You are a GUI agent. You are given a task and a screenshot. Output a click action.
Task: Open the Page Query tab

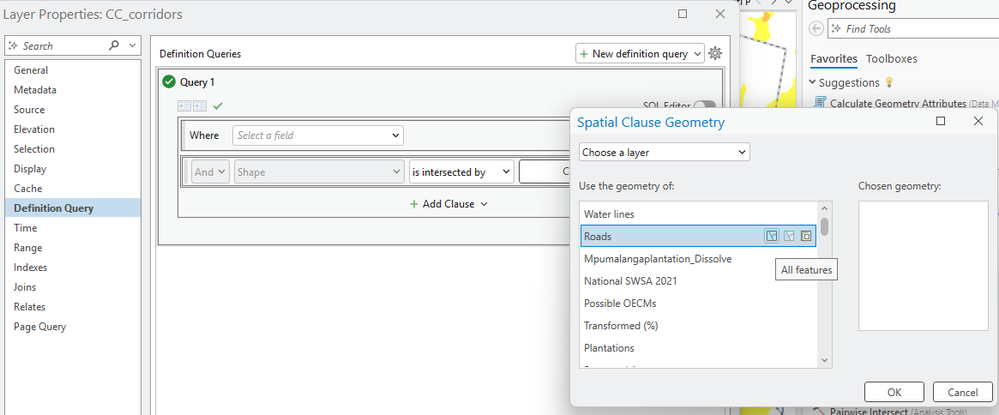[x=40, y=327]
